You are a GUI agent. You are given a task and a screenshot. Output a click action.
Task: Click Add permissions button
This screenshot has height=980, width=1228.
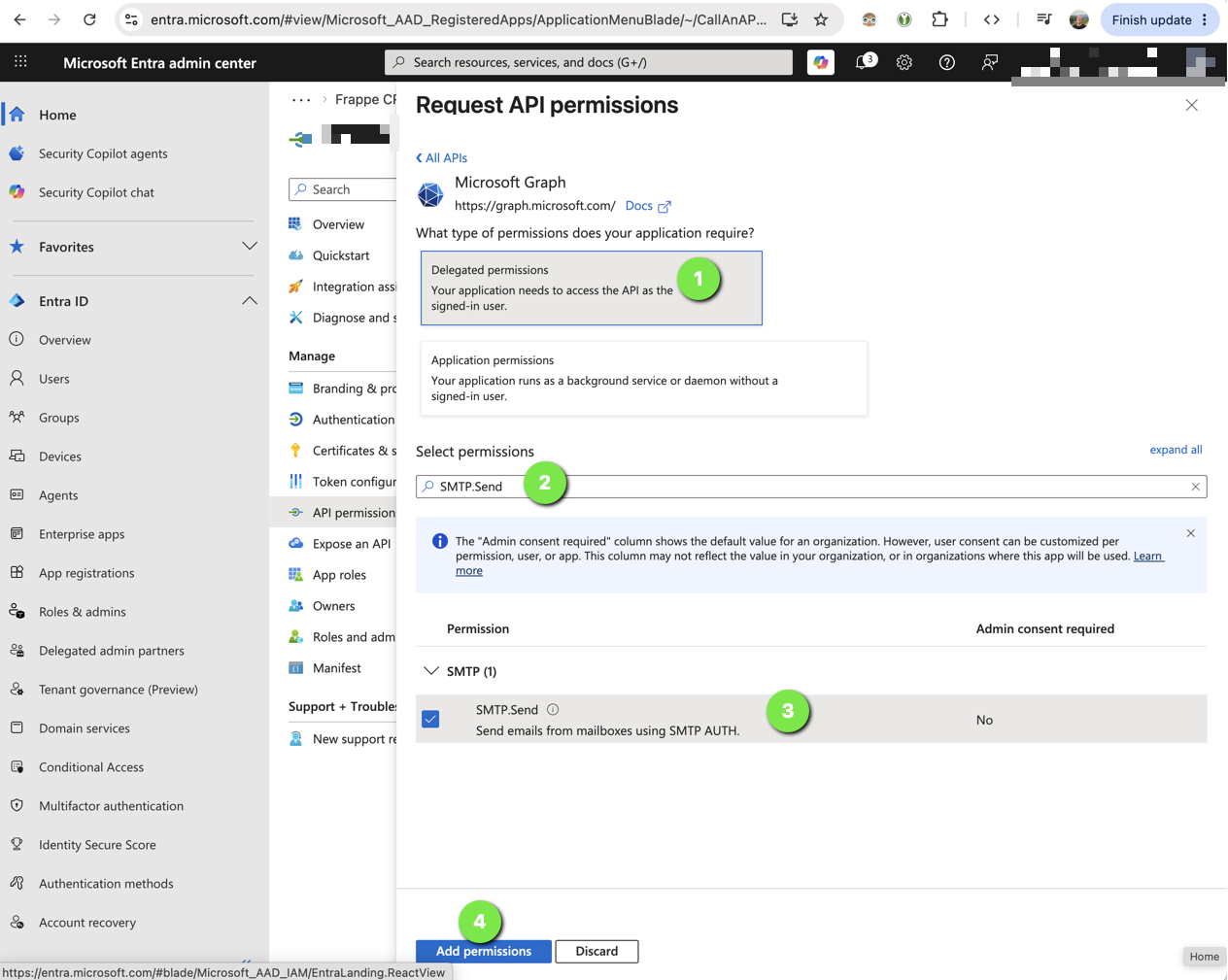(x=484, y=952)
